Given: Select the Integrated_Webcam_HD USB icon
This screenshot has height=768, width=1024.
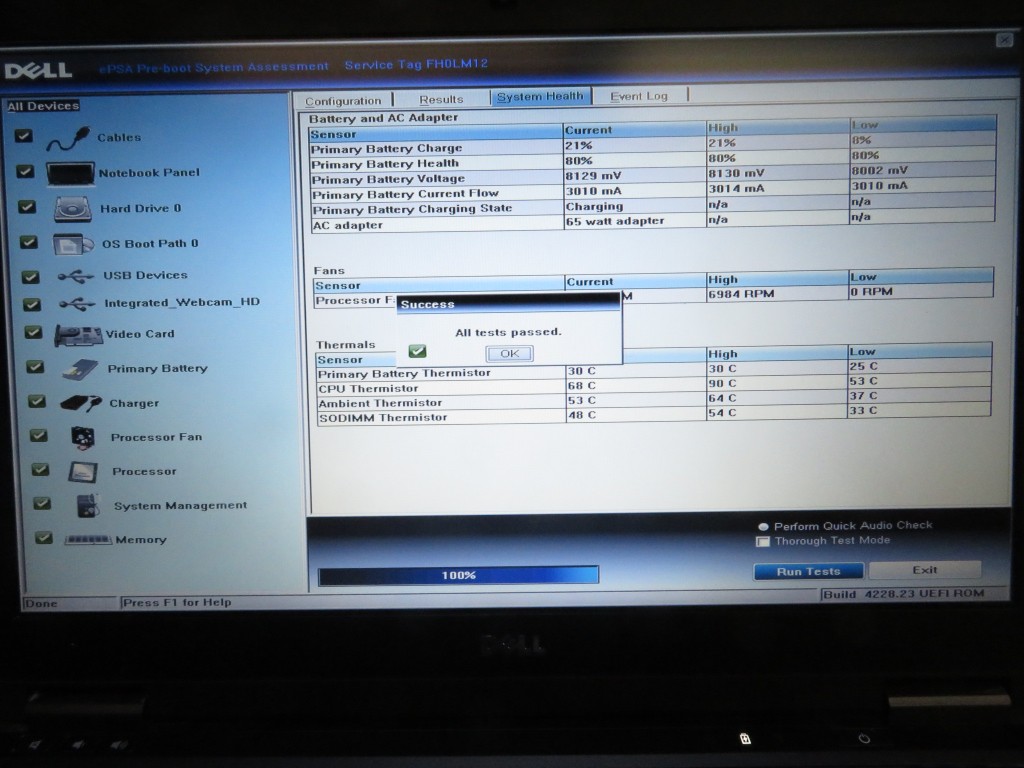Looking at the screenshot, I should click(77, 304).
